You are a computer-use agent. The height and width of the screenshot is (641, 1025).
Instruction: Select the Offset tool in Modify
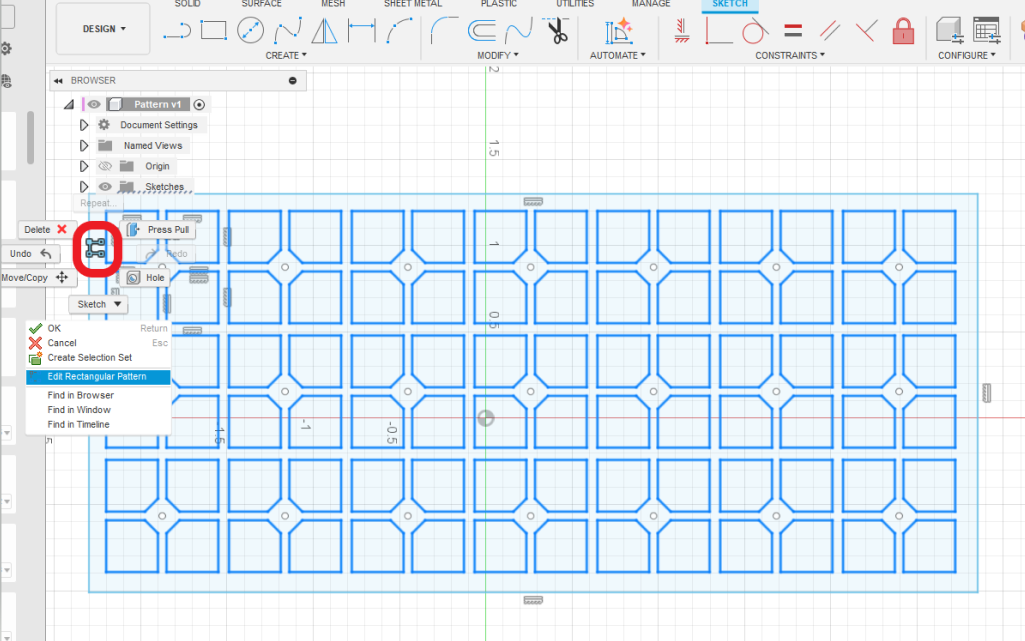[x=482, y=30]
